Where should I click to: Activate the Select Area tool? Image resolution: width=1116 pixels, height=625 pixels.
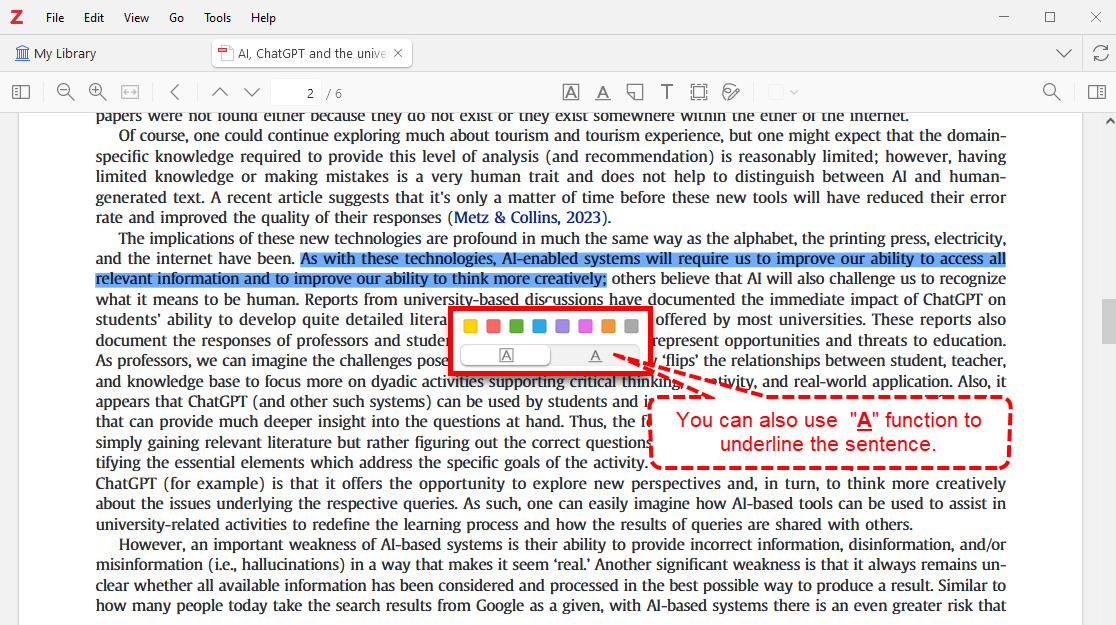698,92
